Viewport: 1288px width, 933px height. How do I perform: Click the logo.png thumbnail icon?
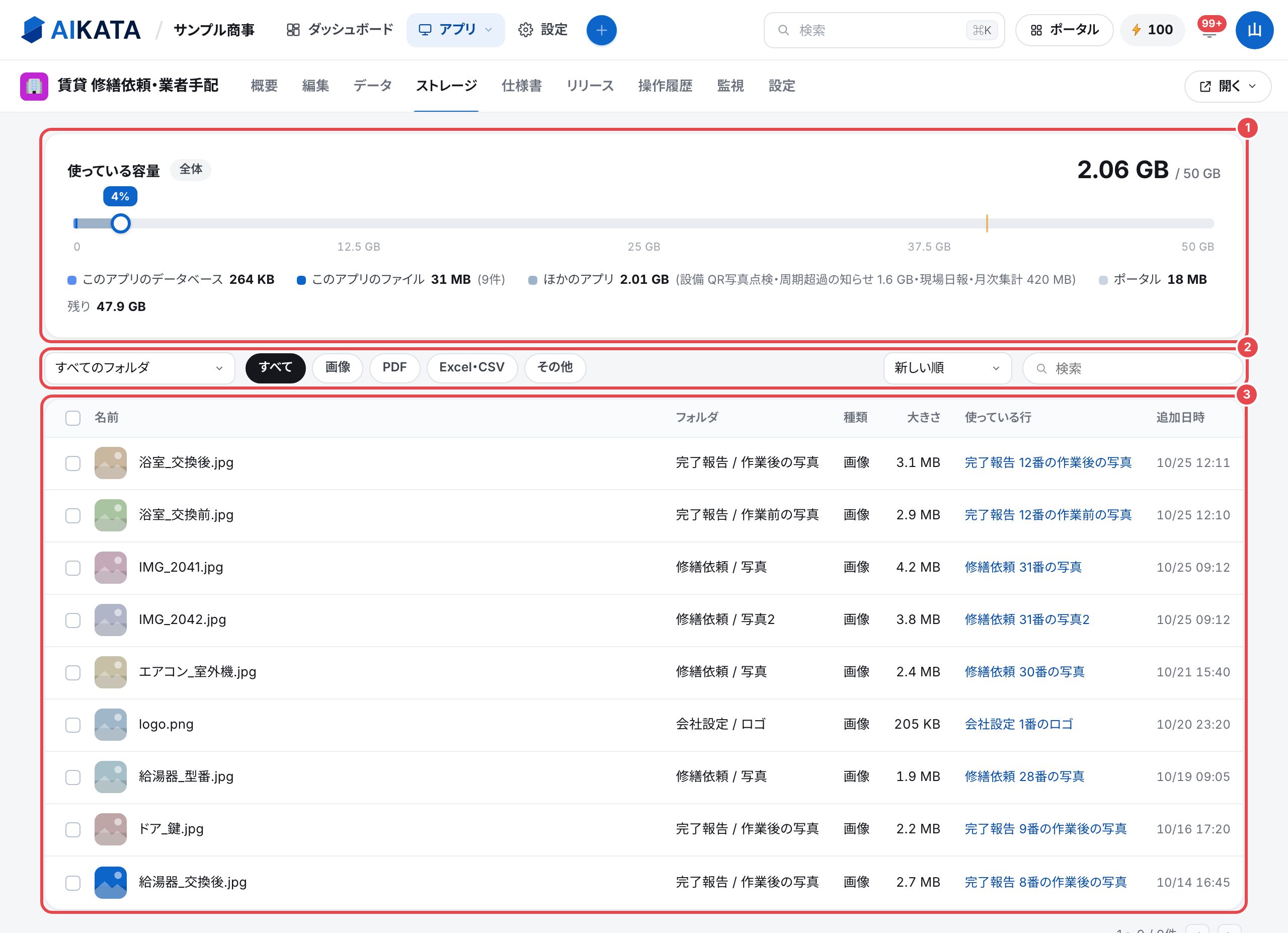[111, 725]
